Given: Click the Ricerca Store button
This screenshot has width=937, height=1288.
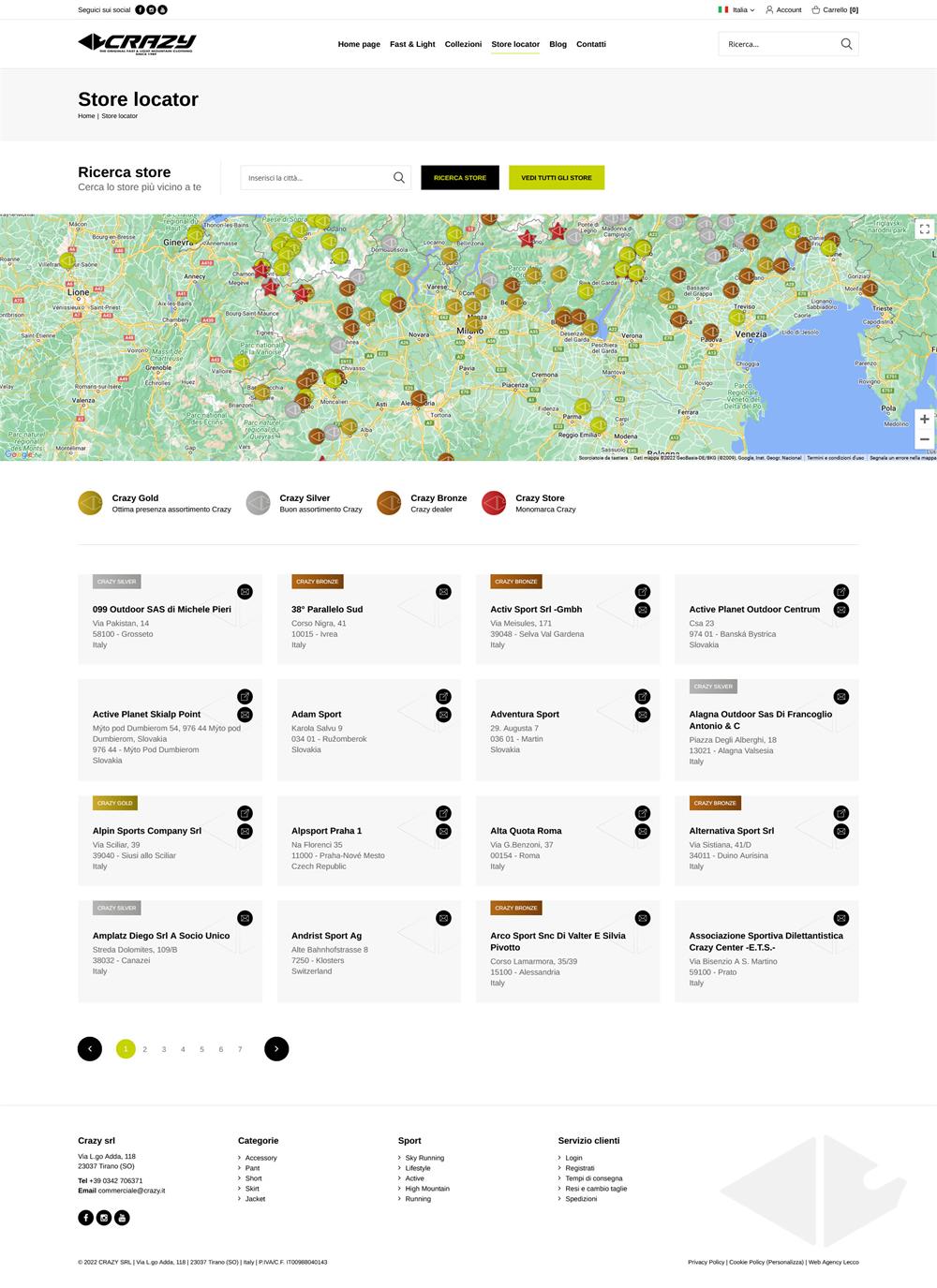Looking at the screenshot, I should click(460, 177).
